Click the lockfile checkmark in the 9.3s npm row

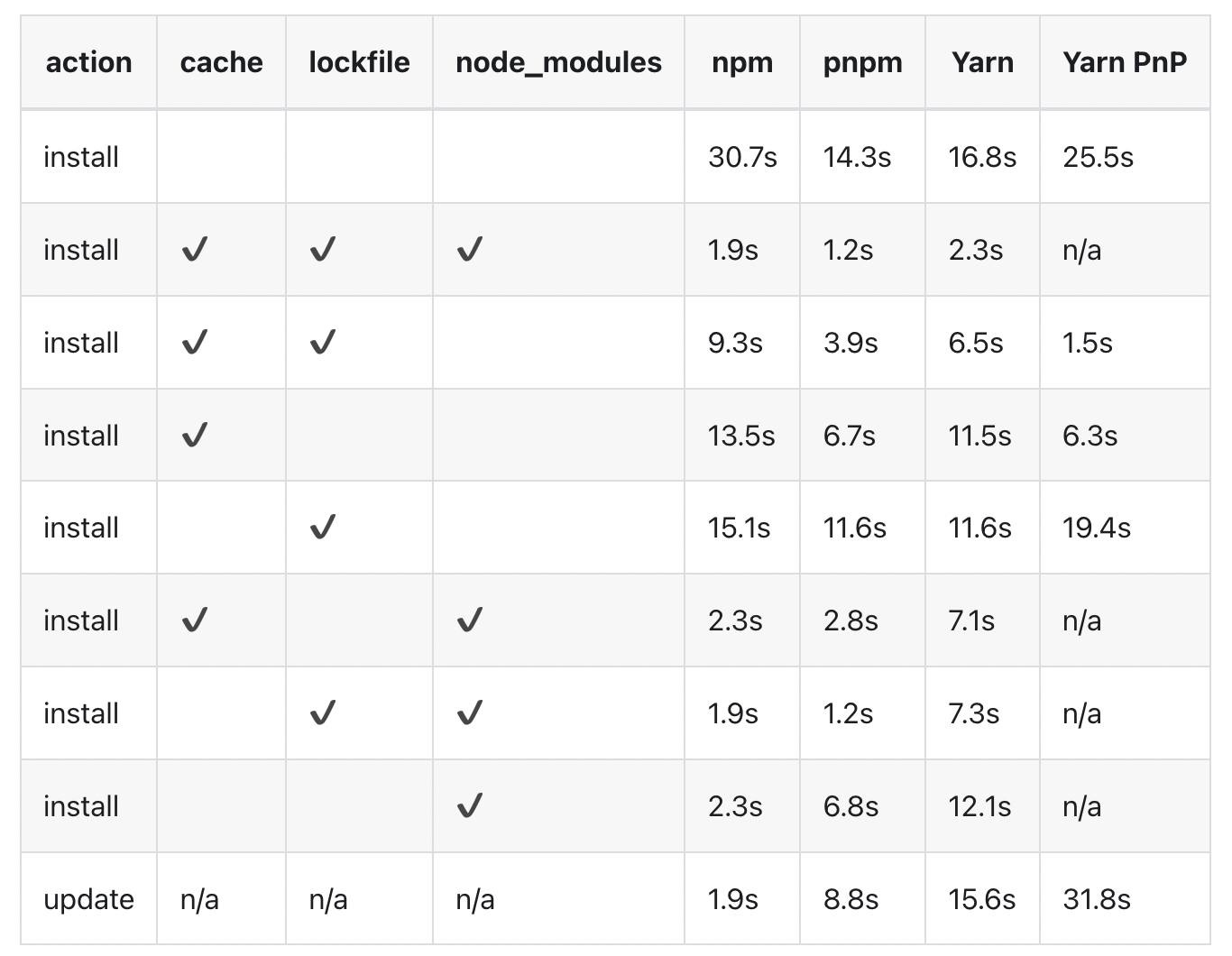point(322,343)
